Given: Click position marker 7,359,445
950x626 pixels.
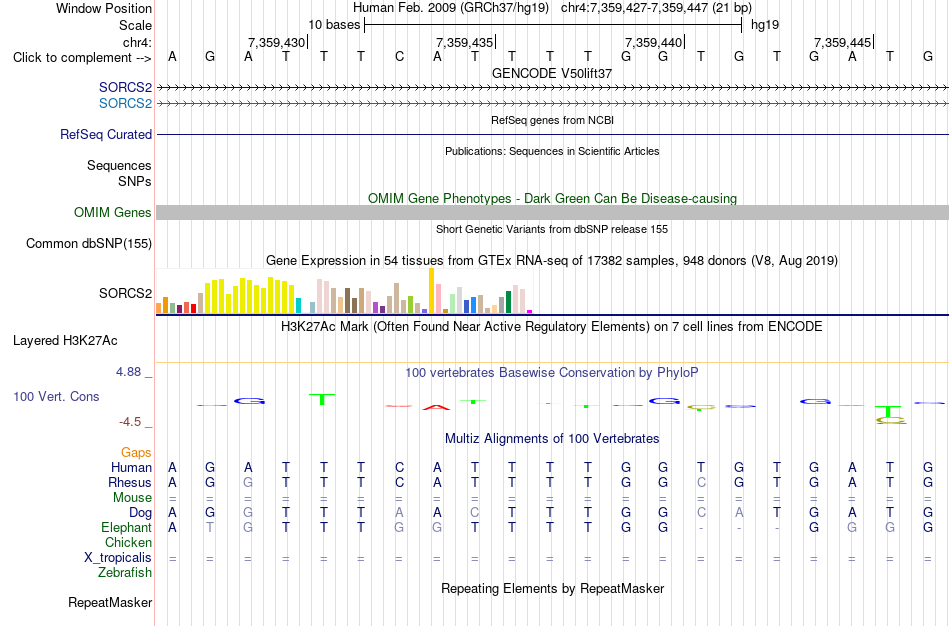Looking at the screenshot, I should (843, 42).
